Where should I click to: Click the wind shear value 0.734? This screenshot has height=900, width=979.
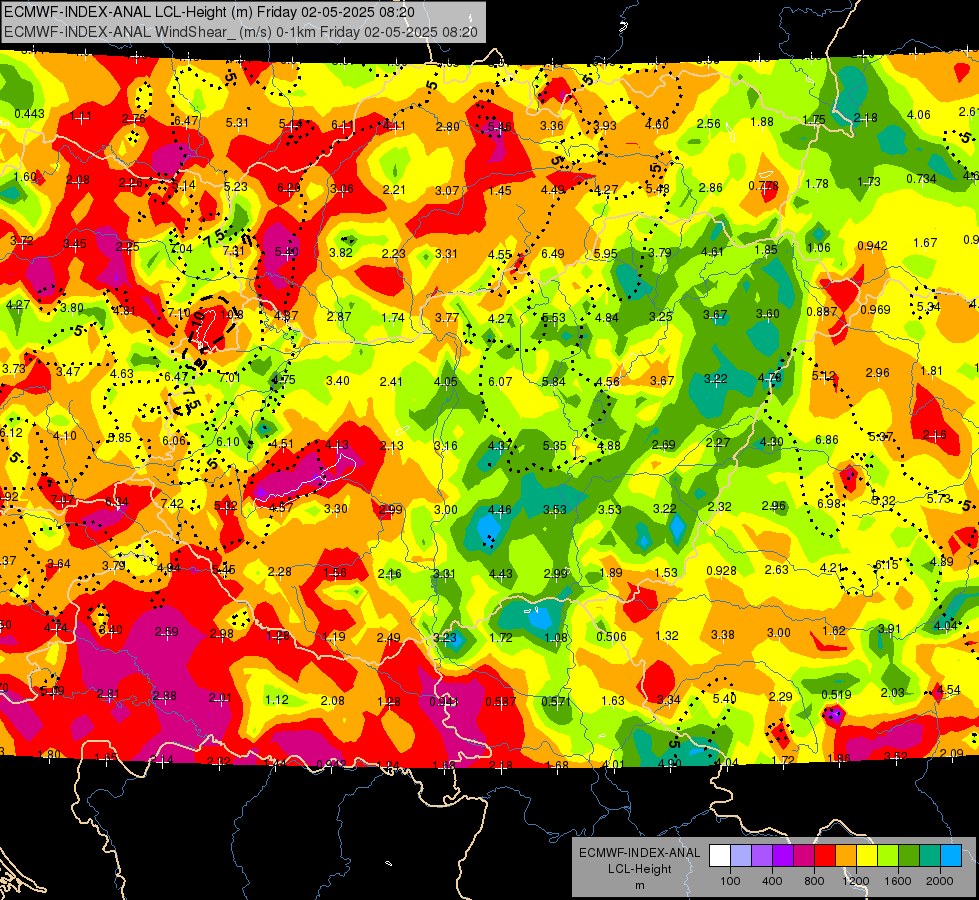click(x=921, y=179)
